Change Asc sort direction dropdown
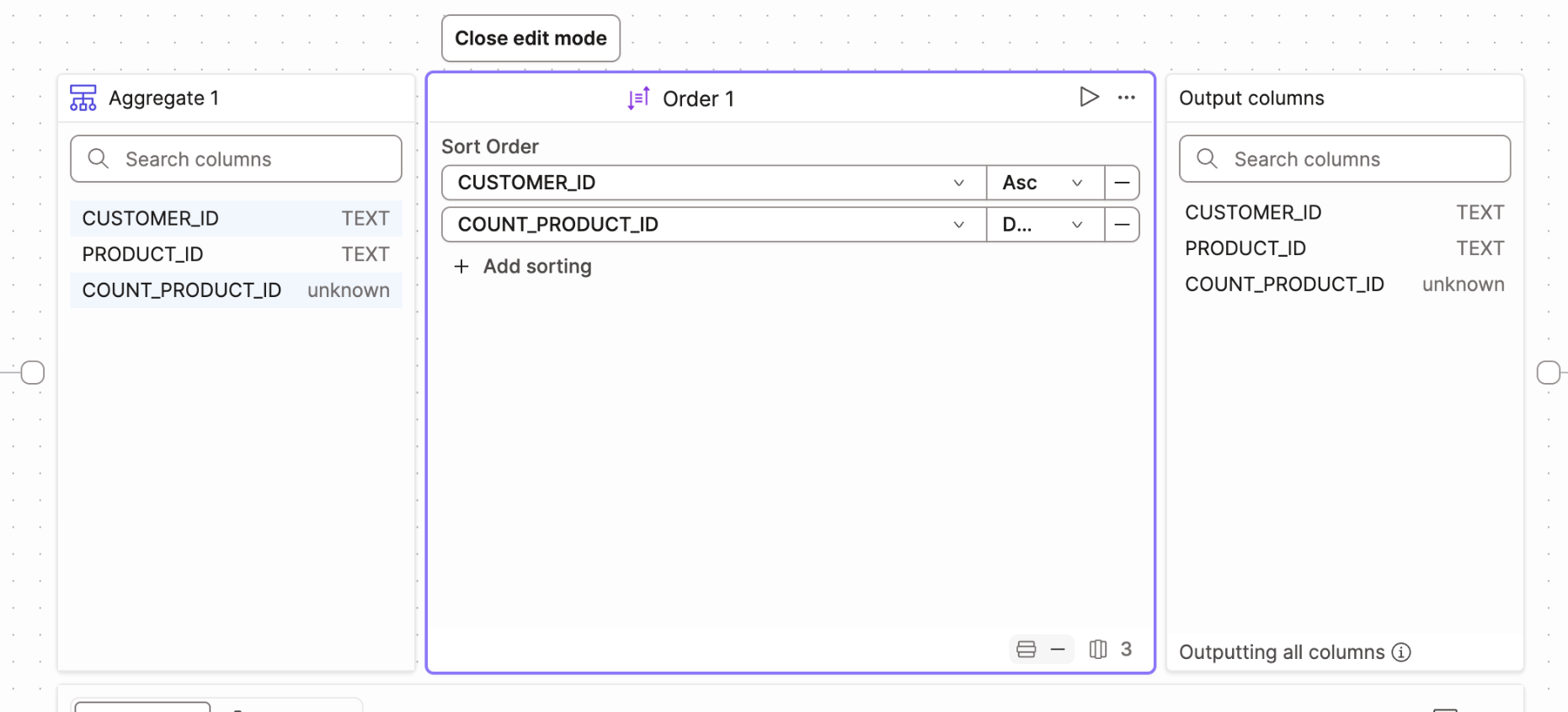The image size is (1568, 712). [1044, 183]
